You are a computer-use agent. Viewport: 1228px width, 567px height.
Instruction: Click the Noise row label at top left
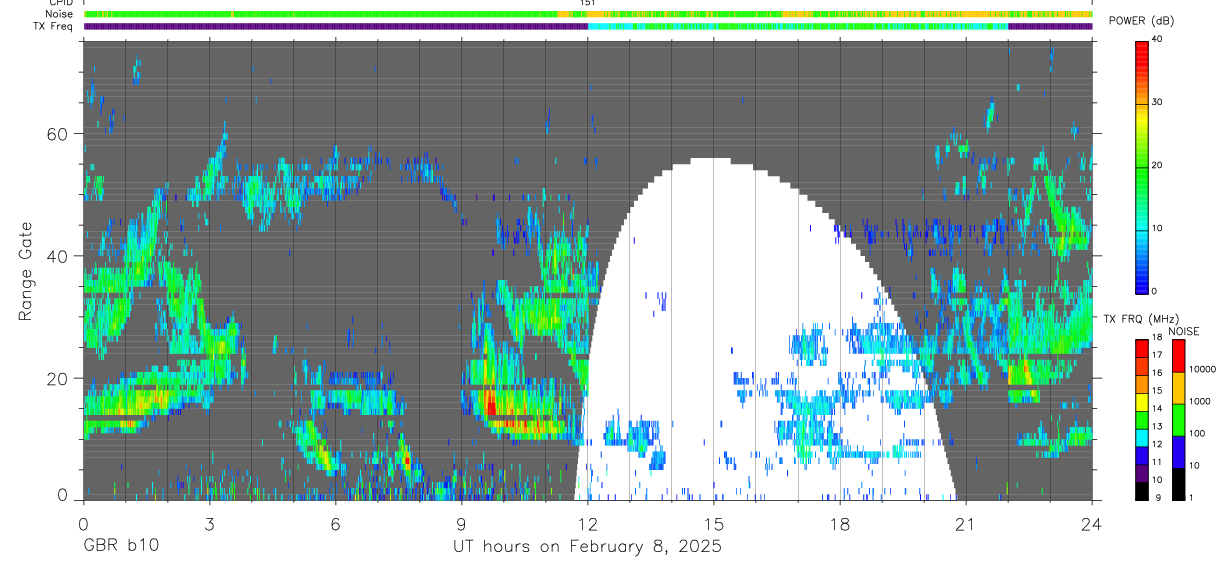(x=60, y=14)
